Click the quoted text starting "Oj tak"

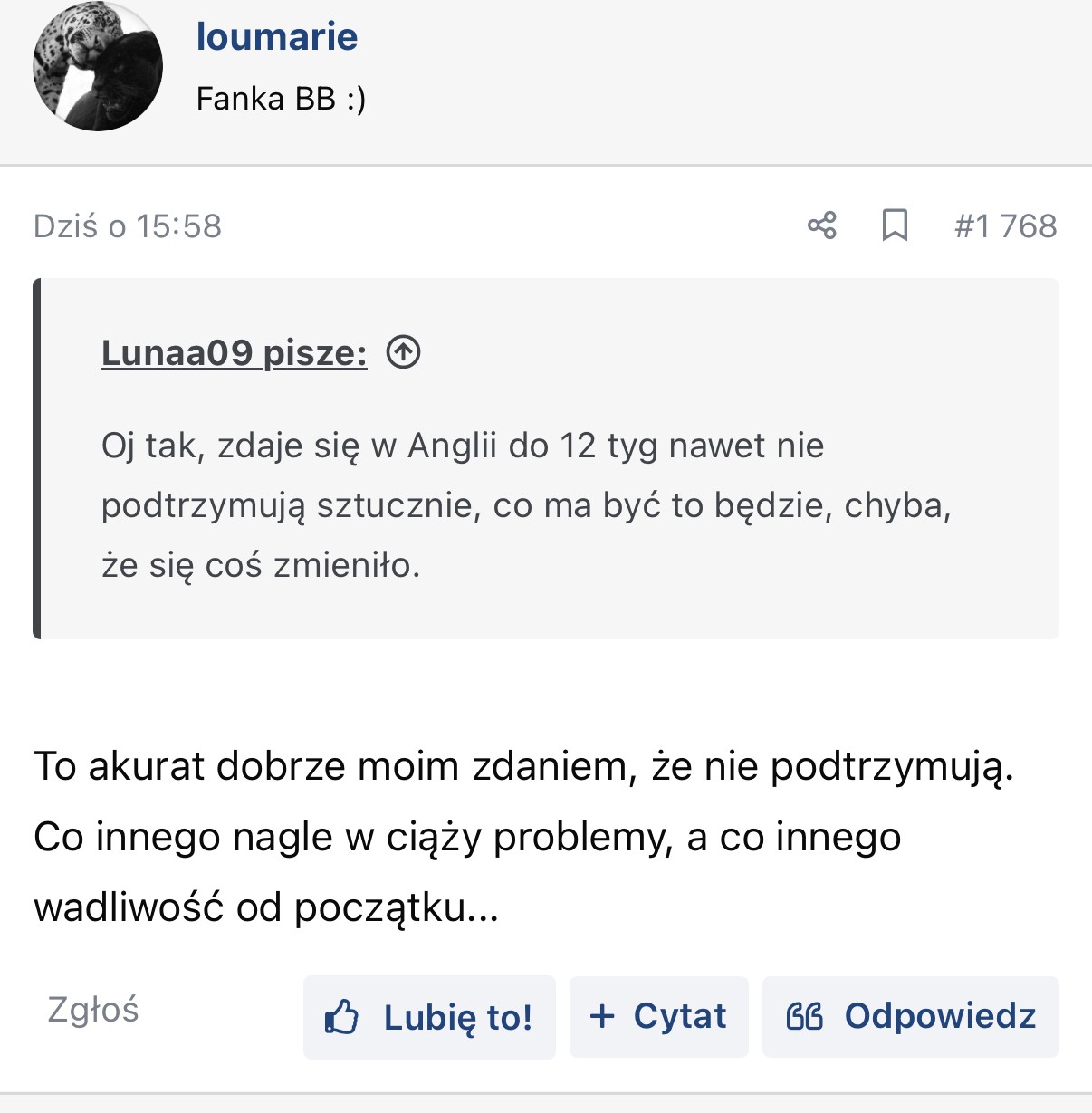point(462,446)
